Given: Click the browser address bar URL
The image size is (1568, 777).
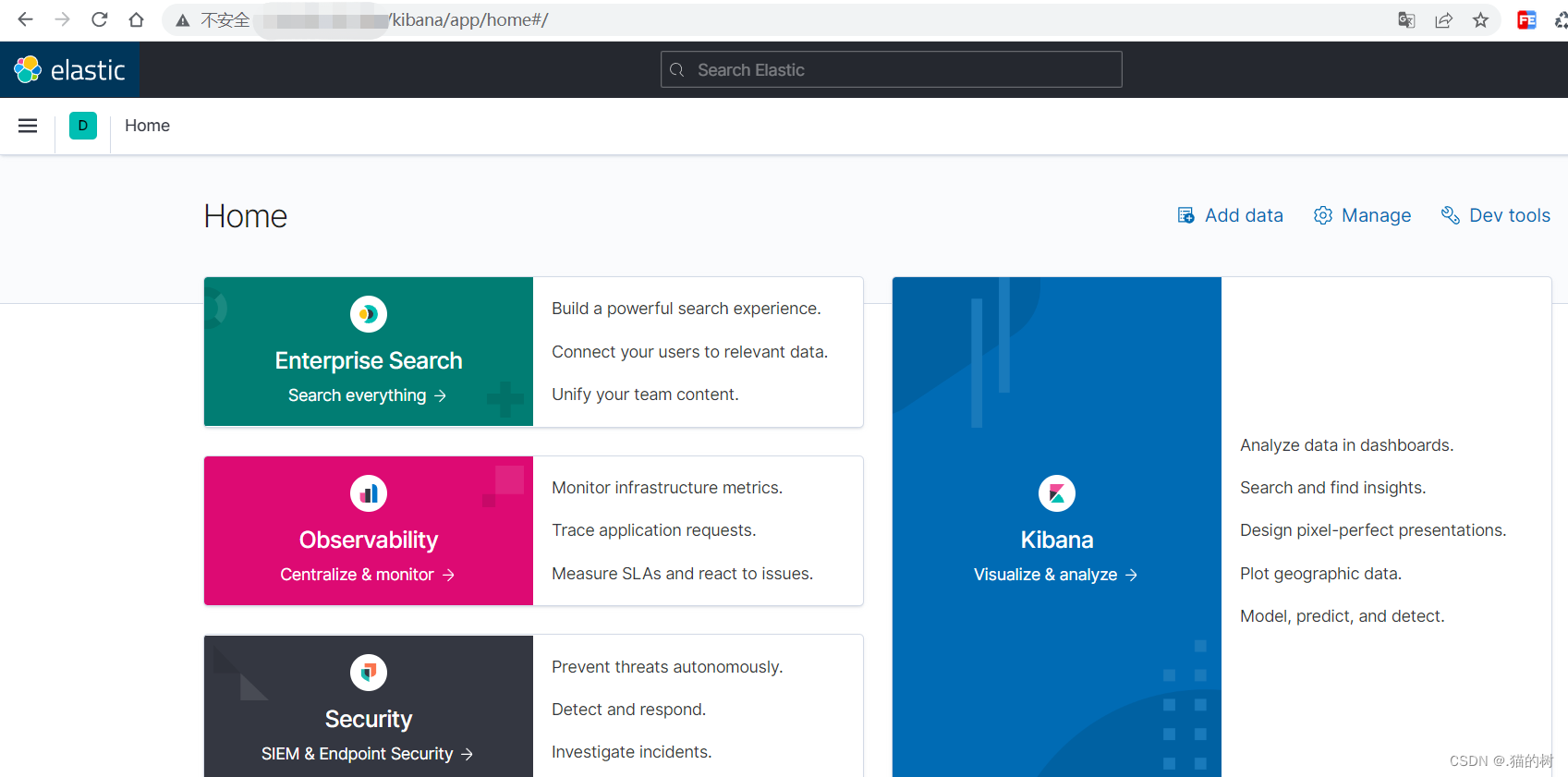Looking at the screenshot, I should tap(469, 20).
